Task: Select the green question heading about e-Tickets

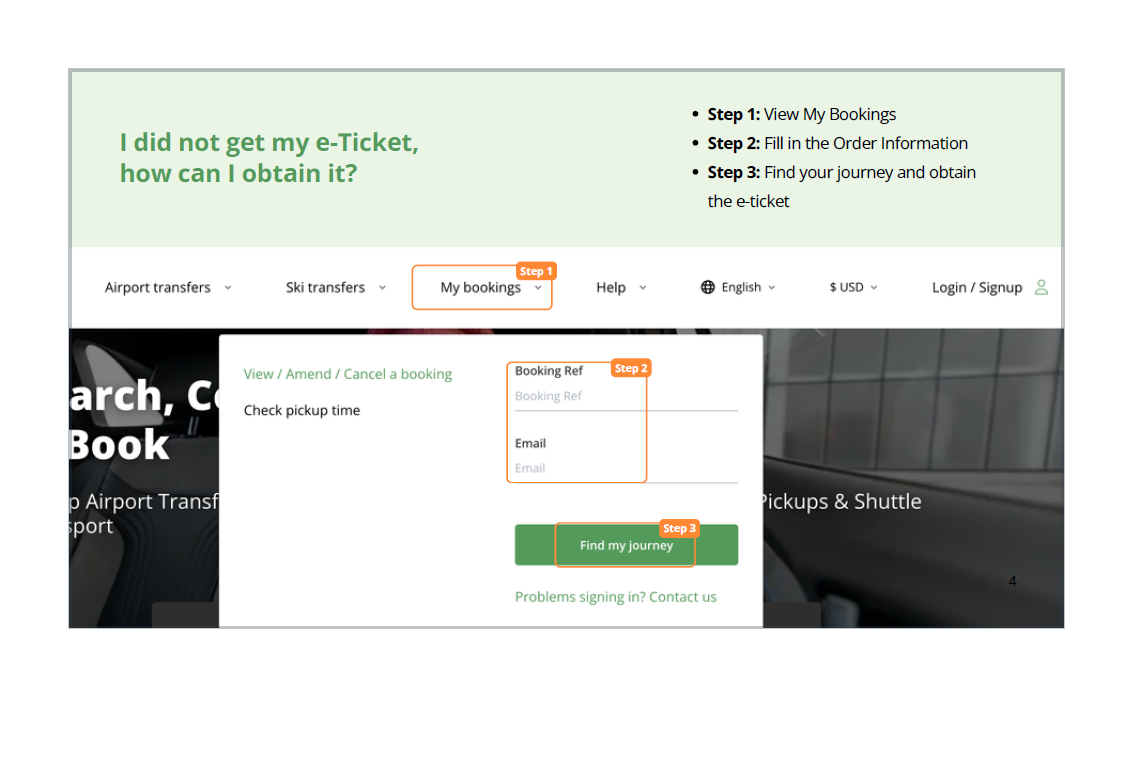Action: pos(269,157)
